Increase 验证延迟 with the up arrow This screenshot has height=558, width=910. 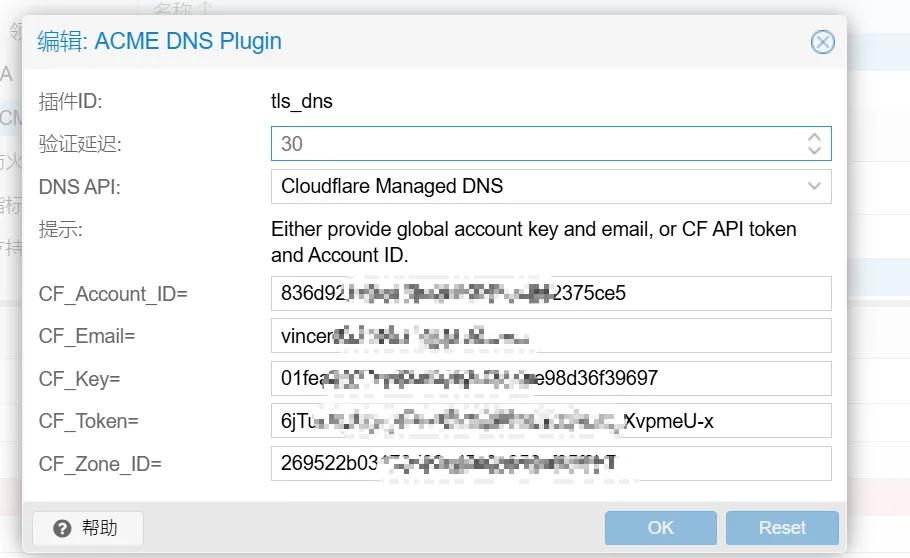pyautogui.click(x=814, y=137)
